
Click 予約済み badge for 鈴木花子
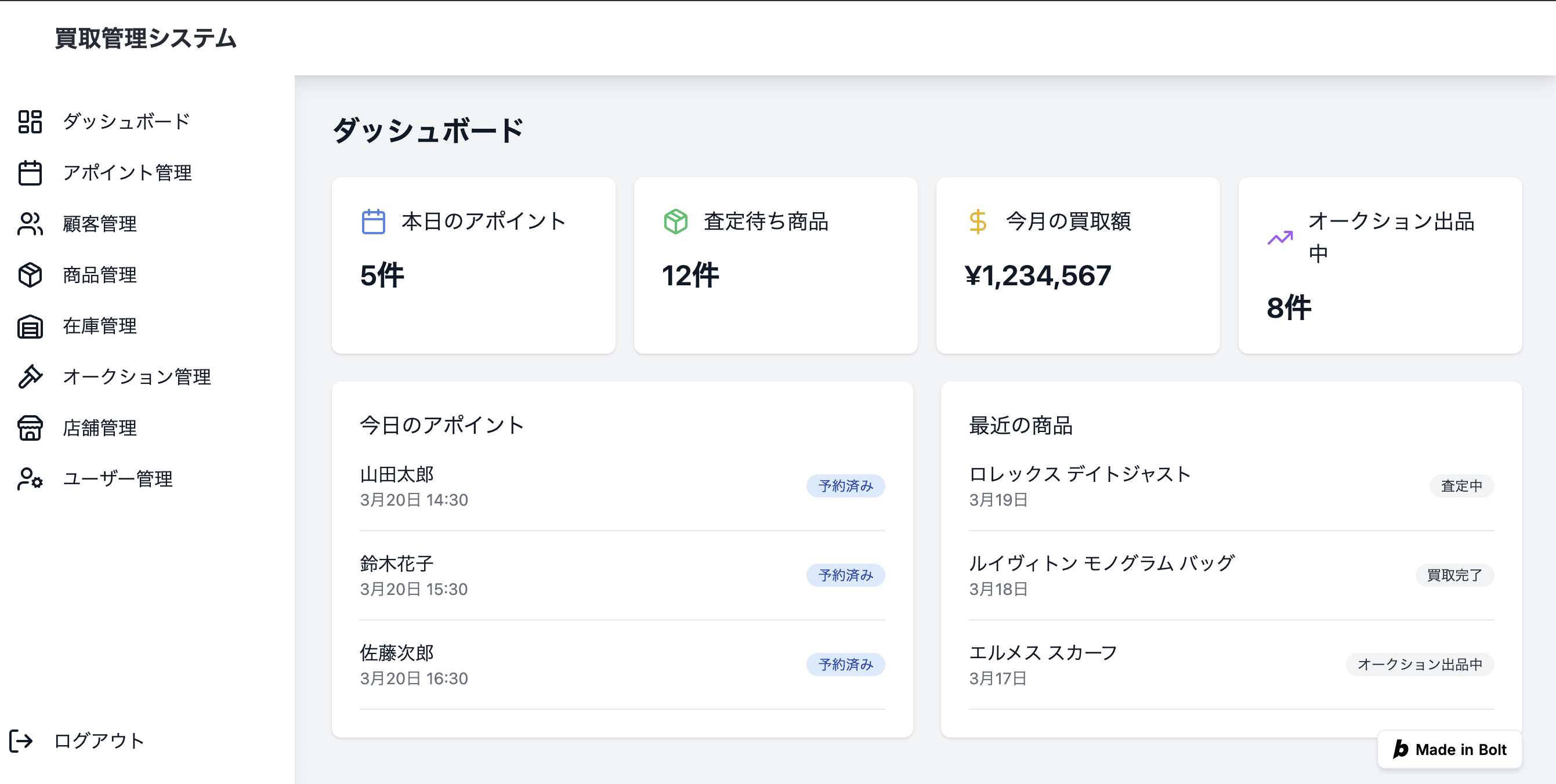(x=845, y=575)
